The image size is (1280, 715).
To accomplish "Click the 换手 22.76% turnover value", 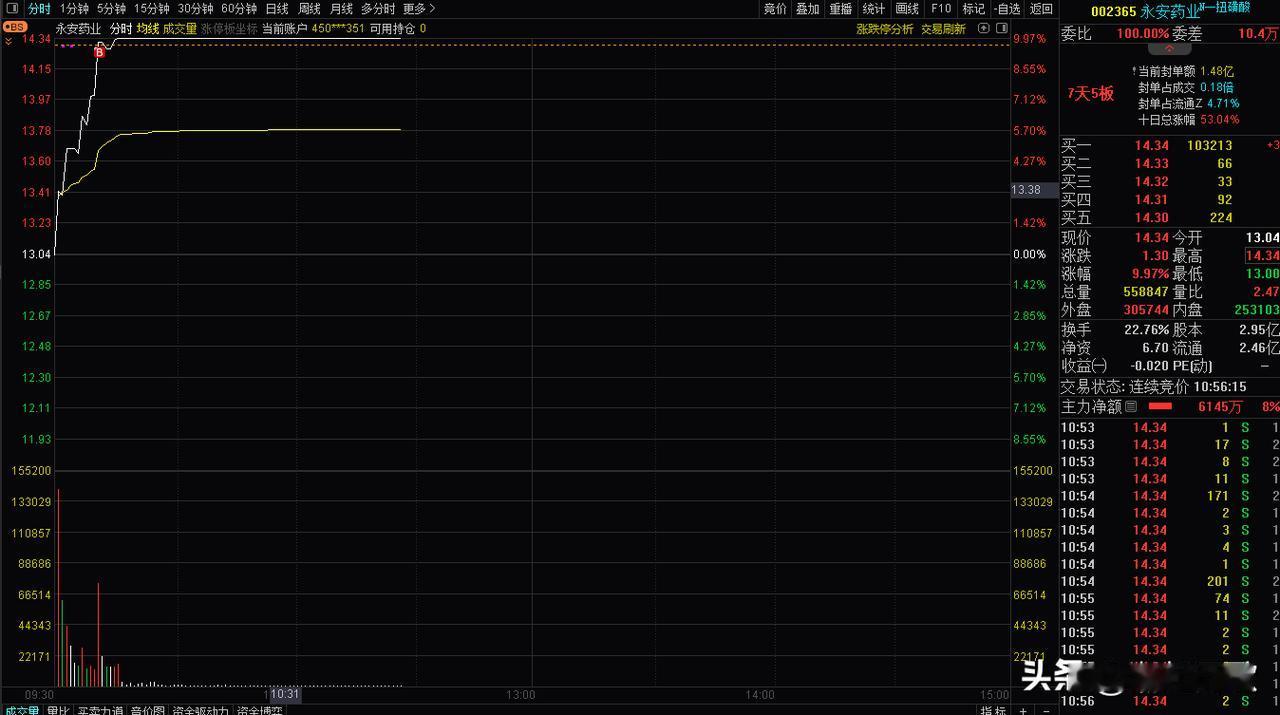I will pyautogui.click(x=1145, y=330).
